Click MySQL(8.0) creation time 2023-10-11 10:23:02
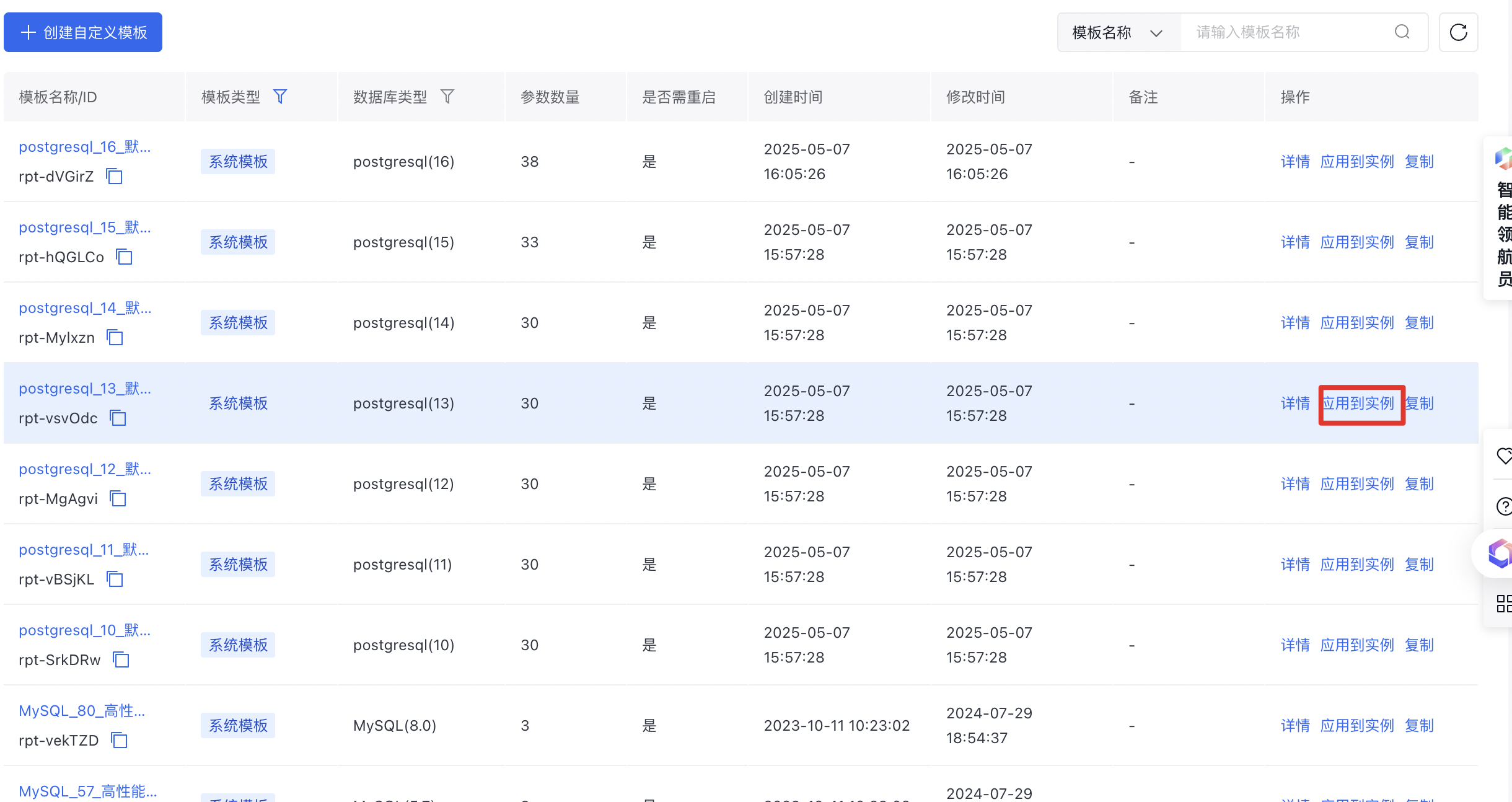Viewport: 1512px width, 802px height. 837,726
